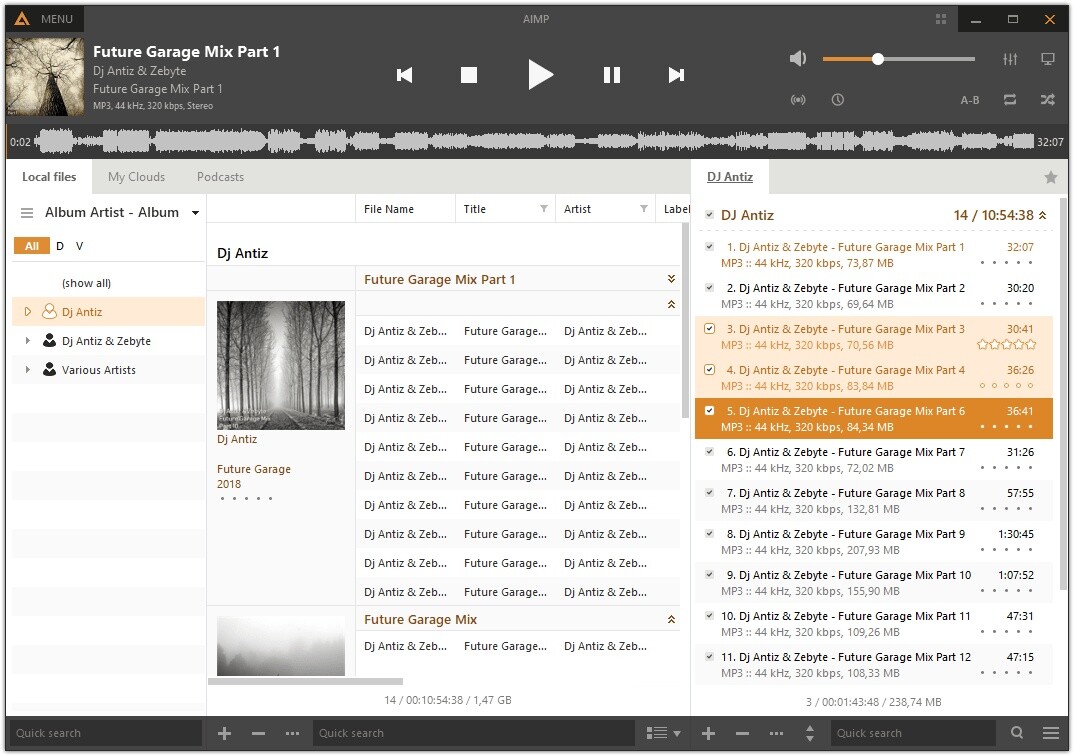This screenshot has height=756, width=1074.
Task: Toggle the DJ Antiz group checkbox
Action: pos(710,215)
